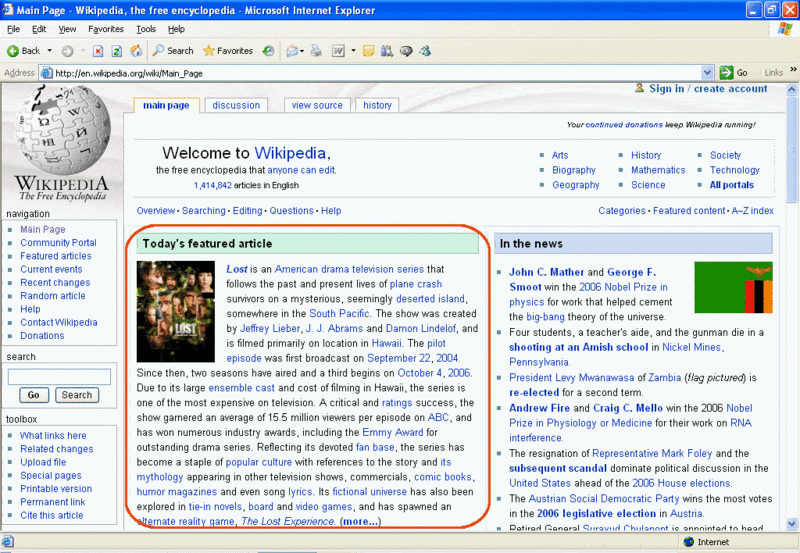Open the Edit menu
Screen dimensions: 800x553
[39, 29]
